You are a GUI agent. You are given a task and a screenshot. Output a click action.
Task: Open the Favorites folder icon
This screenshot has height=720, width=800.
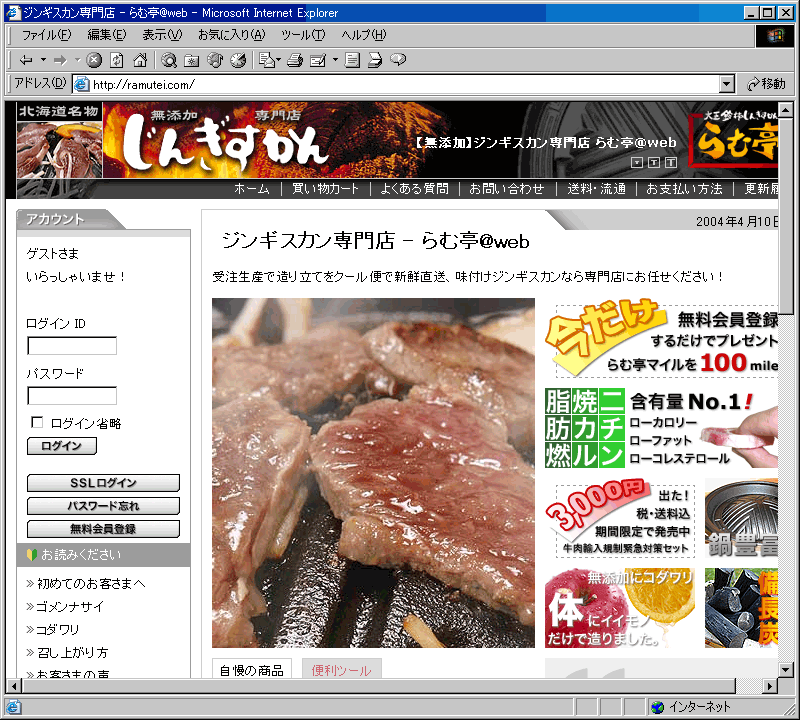coord(192,60)
